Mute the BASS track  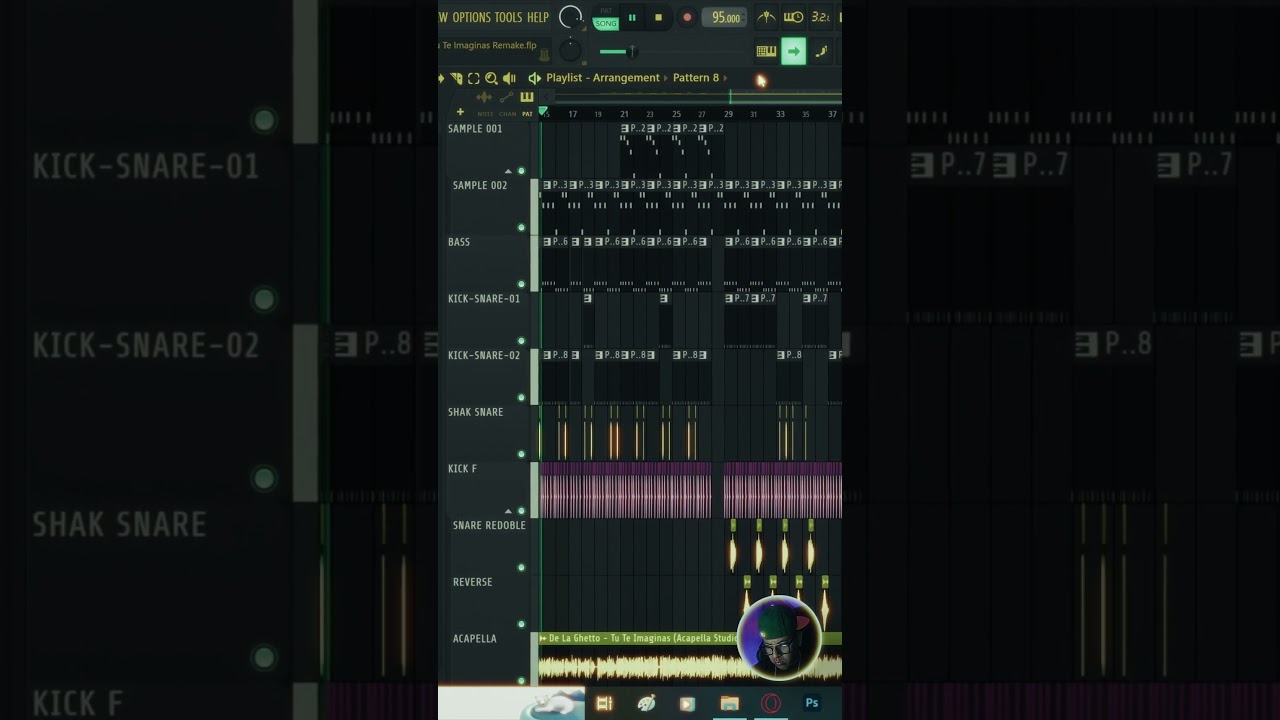tap(521, 285)
